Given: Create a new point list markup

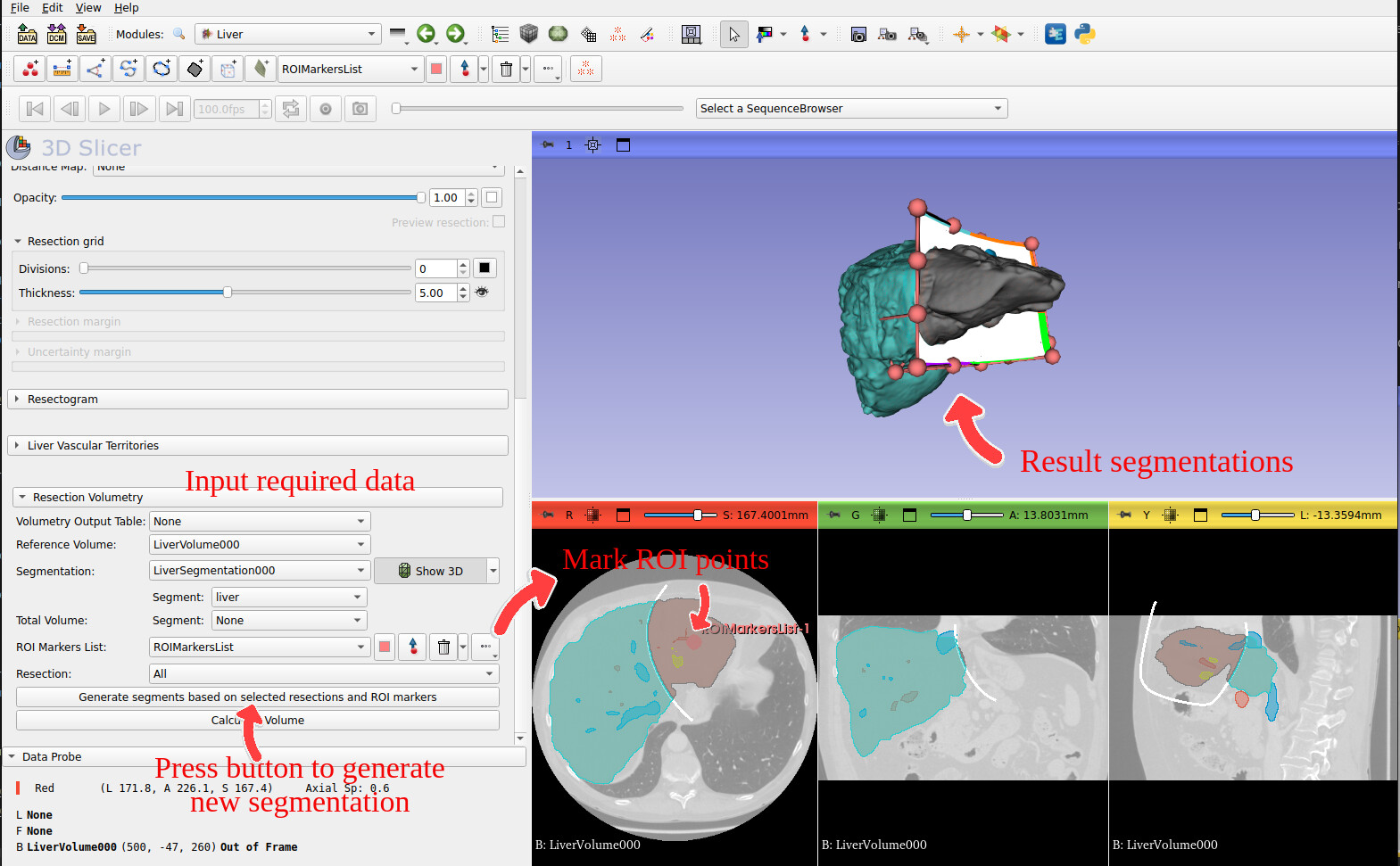Looking at the screenshot, I should (30, 69).
